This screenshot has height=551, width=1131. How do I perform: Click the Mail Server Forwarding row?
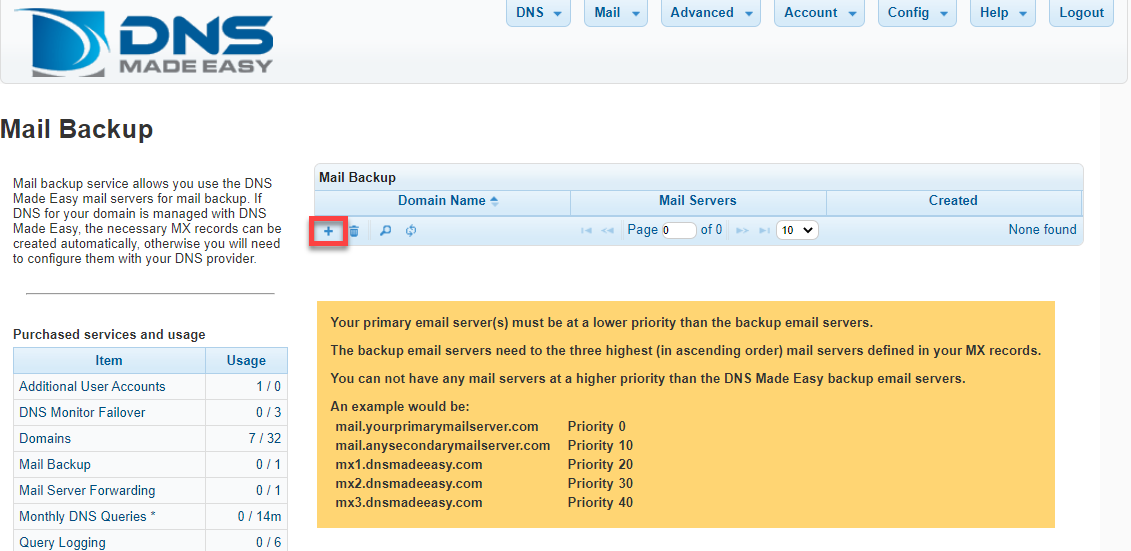click(x=150, y=490)
